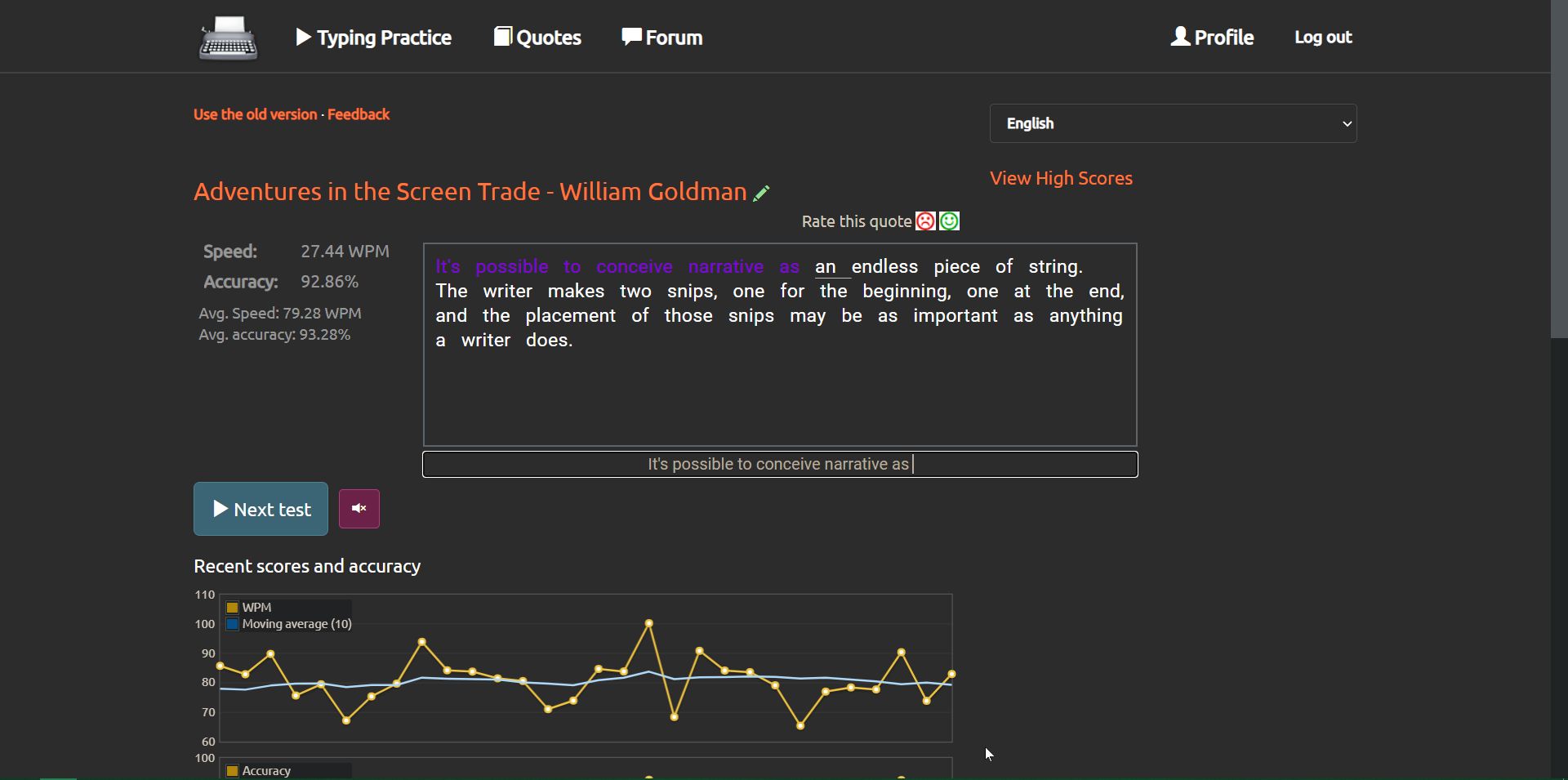The height and width of the screenshot is (780, 1568).
Task: Click the last WPM chart data point
Action: (951, 674)
